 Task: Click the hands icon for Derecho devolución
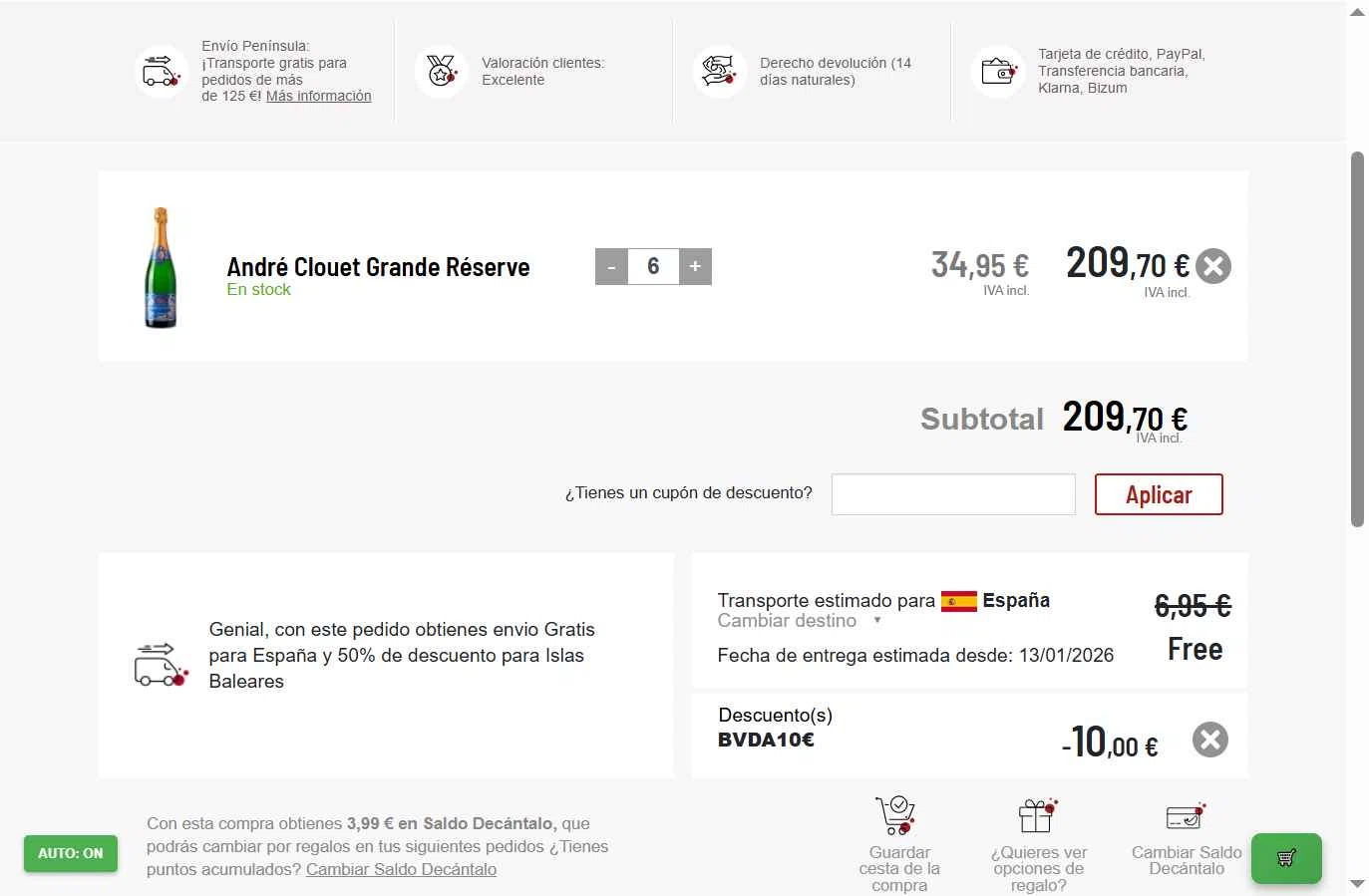pyautogui.click(x=719, y=72)
